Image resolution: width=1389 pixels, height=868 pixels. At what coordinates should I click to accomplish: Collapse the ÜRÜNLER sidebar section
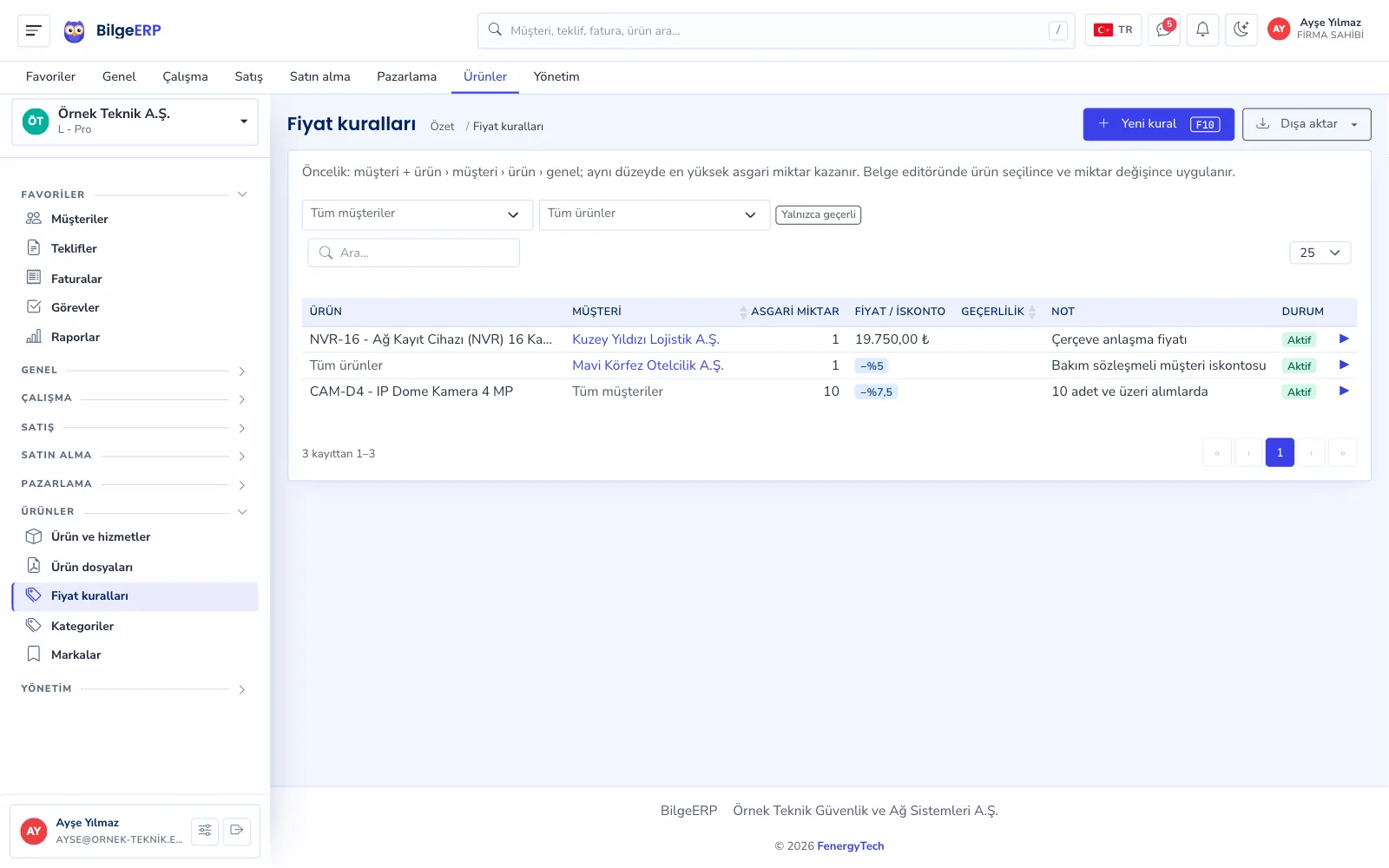pos(135,512)
